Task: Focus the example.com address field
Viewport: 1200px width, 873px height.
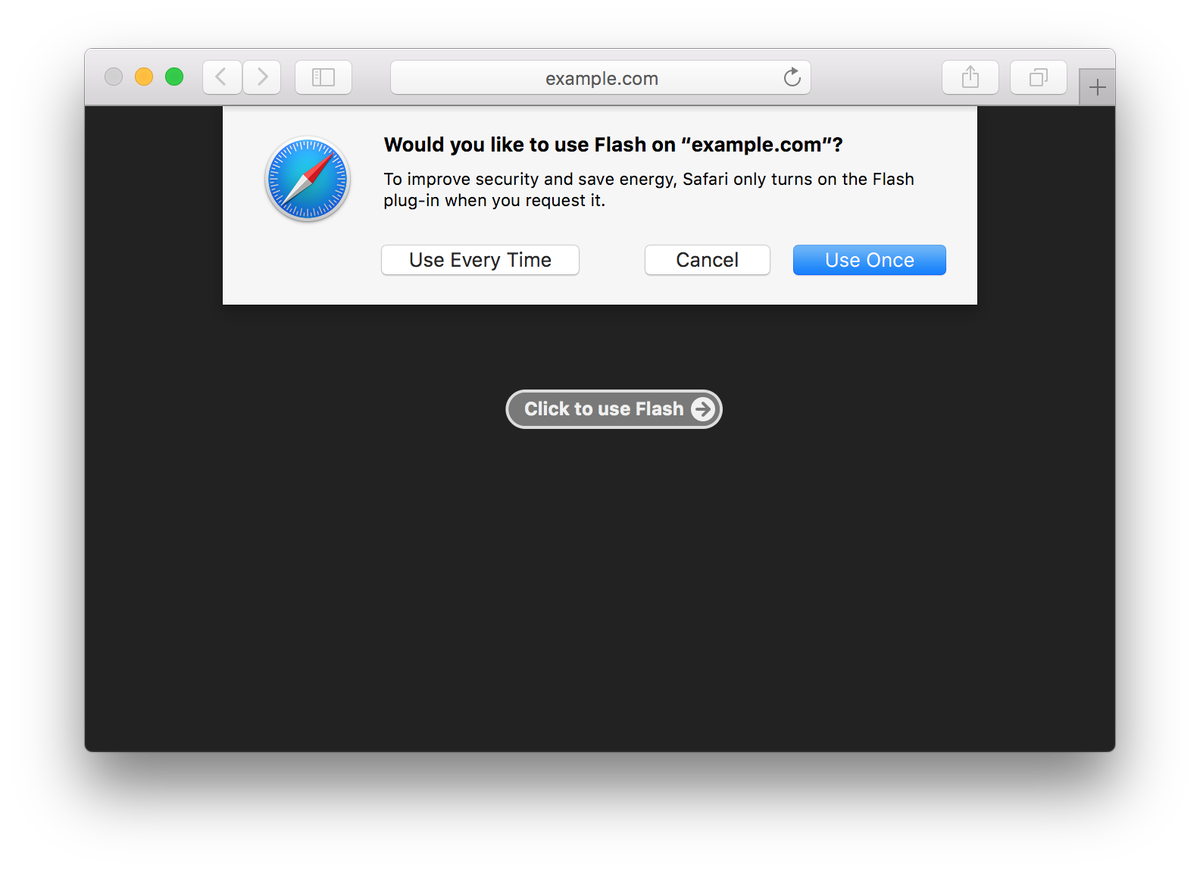Action: [600, 78]
